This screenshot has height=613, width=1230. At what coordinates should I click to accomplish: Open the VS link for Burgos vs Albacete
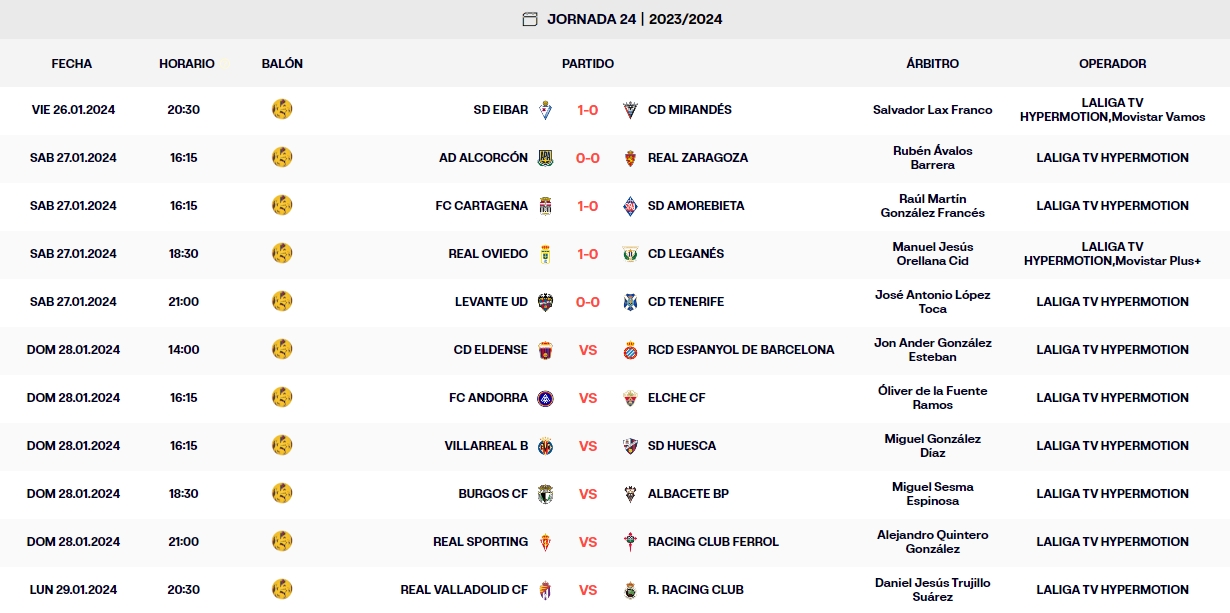[587, 494]
